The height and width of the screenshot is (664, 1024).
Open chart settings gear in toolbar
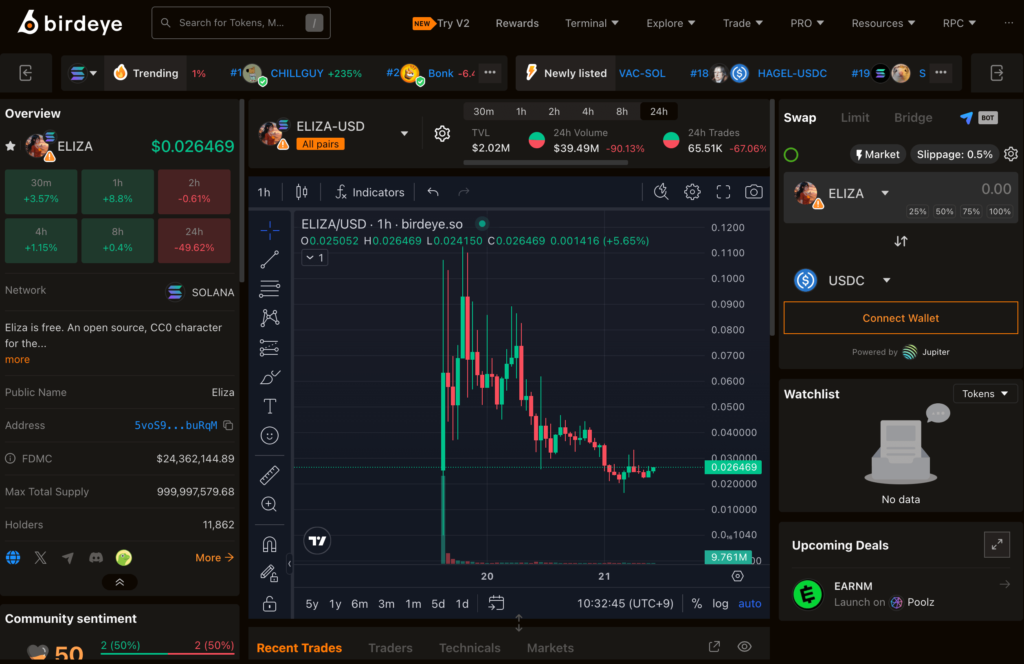coord(692,192)
